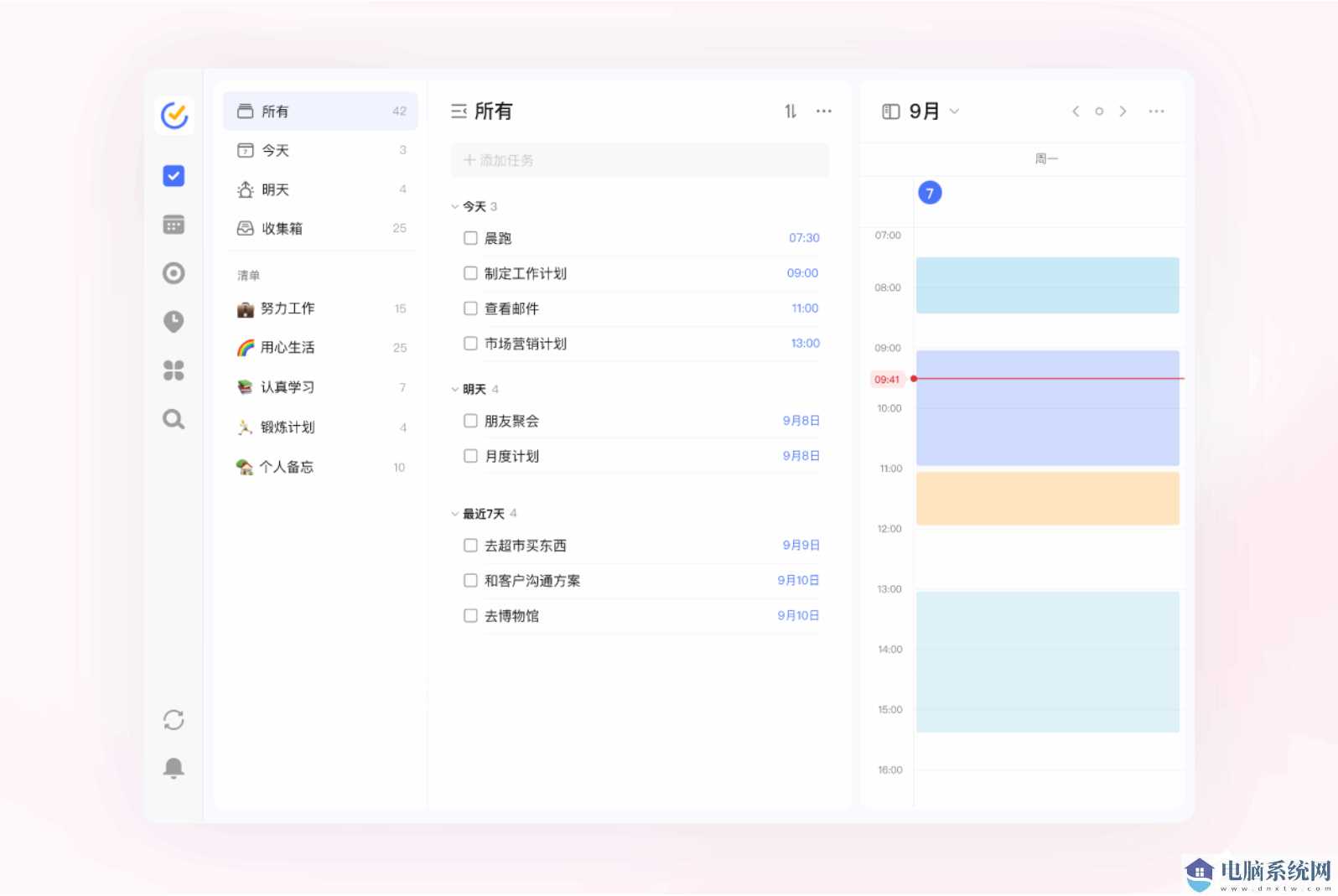Click the TickTick logo avatar
The image size is (1338, 896).
174,116
